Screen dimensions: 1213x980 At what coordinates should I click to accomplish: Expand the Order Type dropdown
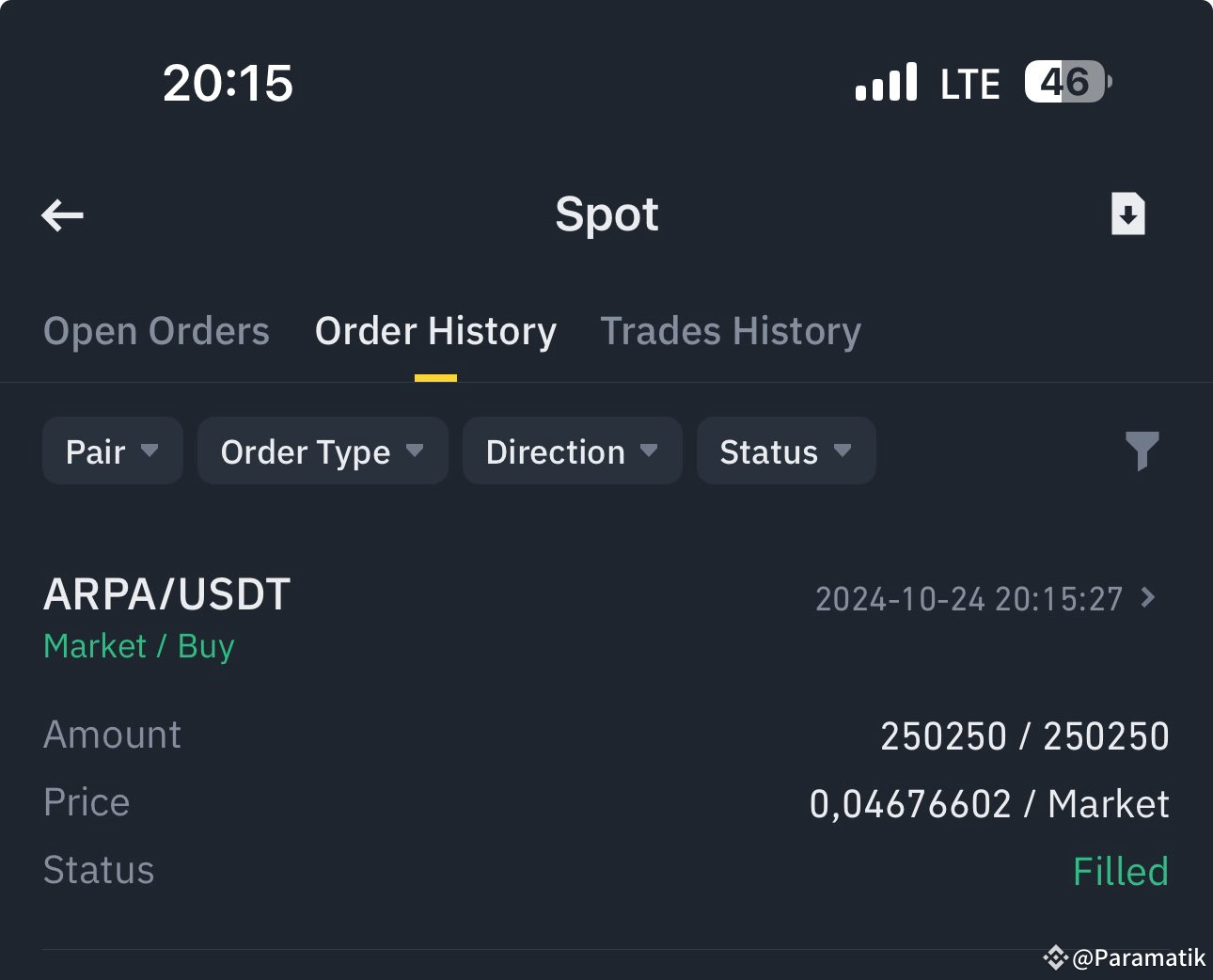[322, 450]
